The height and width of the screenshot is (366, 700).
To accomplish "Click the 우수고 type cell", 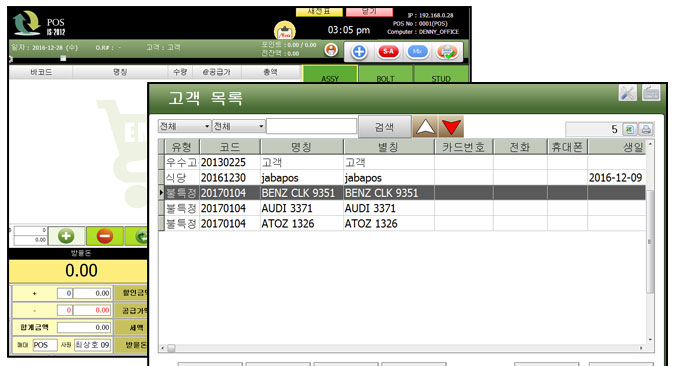I will click(x=181, y=162).
